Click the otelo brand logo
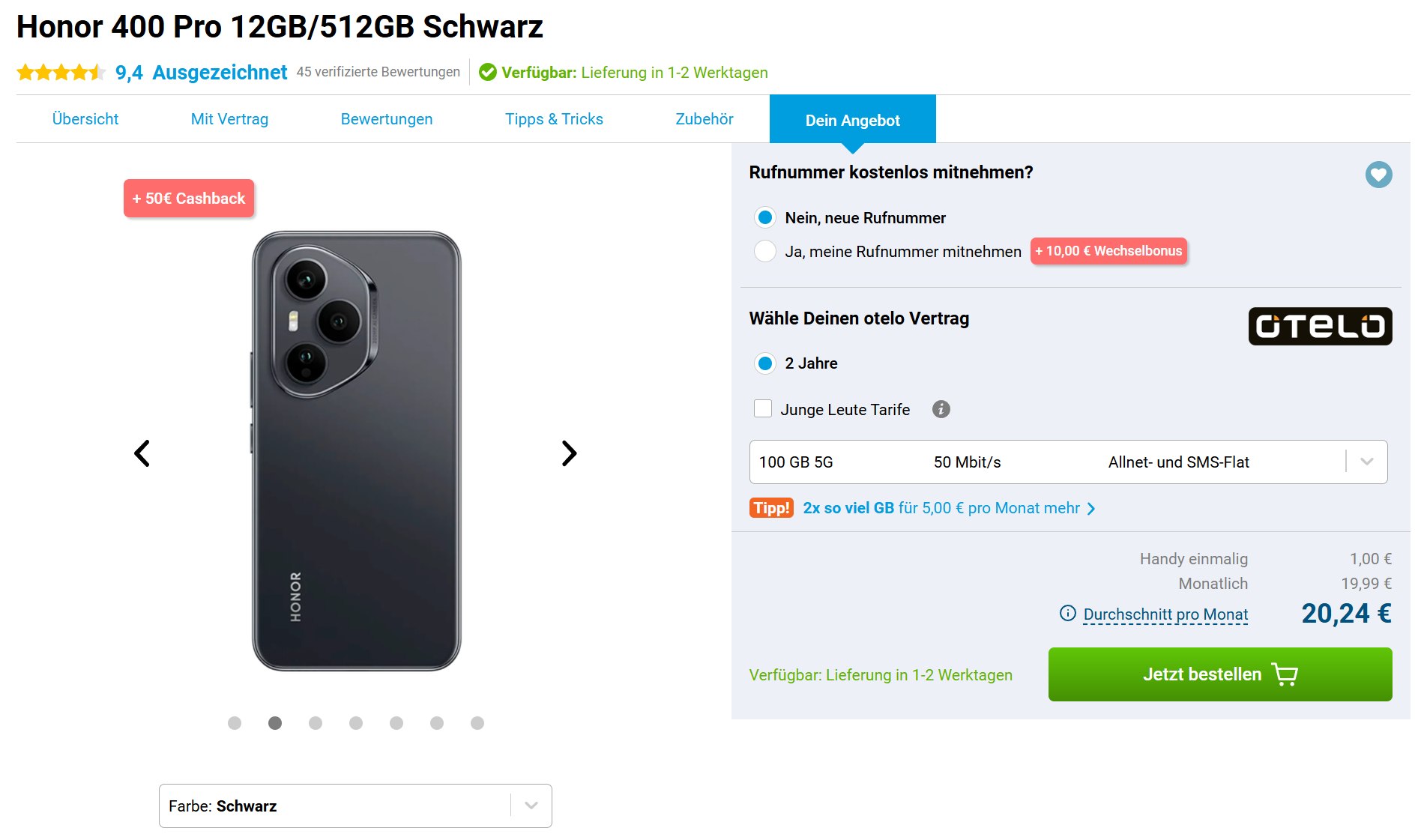 [x=1320, y=326]
